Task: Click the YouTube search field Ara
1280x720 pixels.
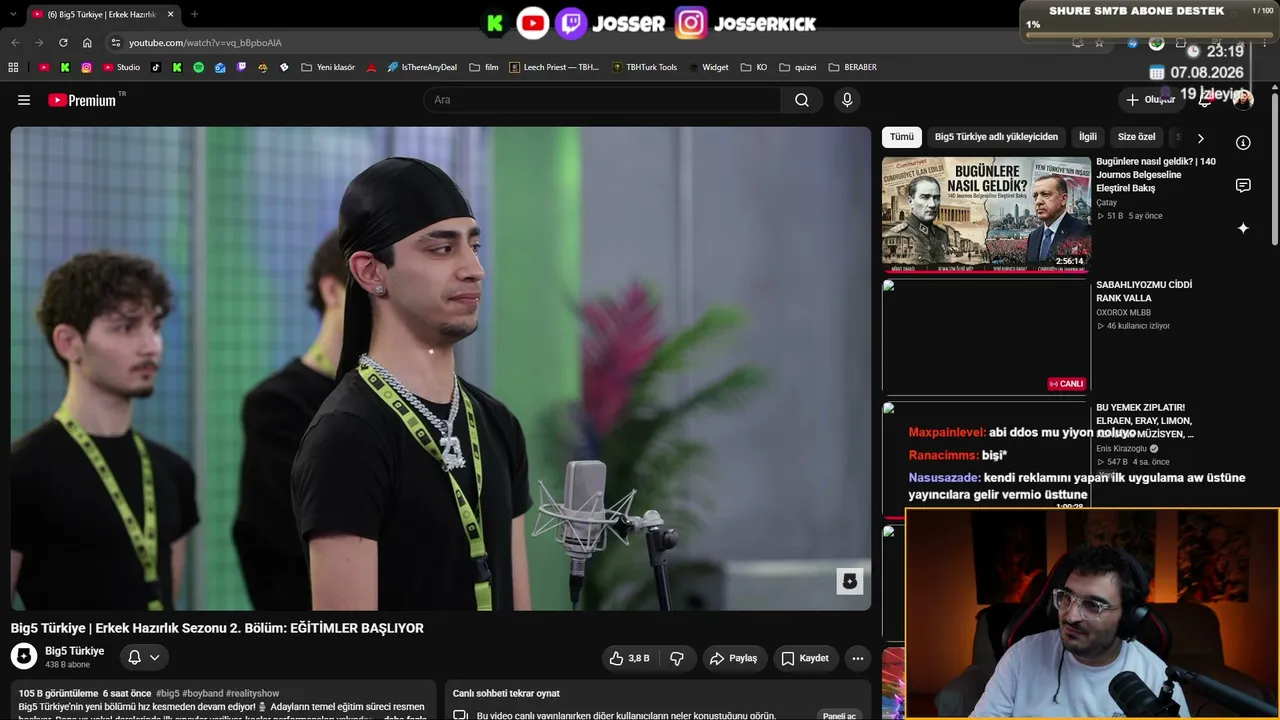Action: pyautogui.click(x=602, y=100)
